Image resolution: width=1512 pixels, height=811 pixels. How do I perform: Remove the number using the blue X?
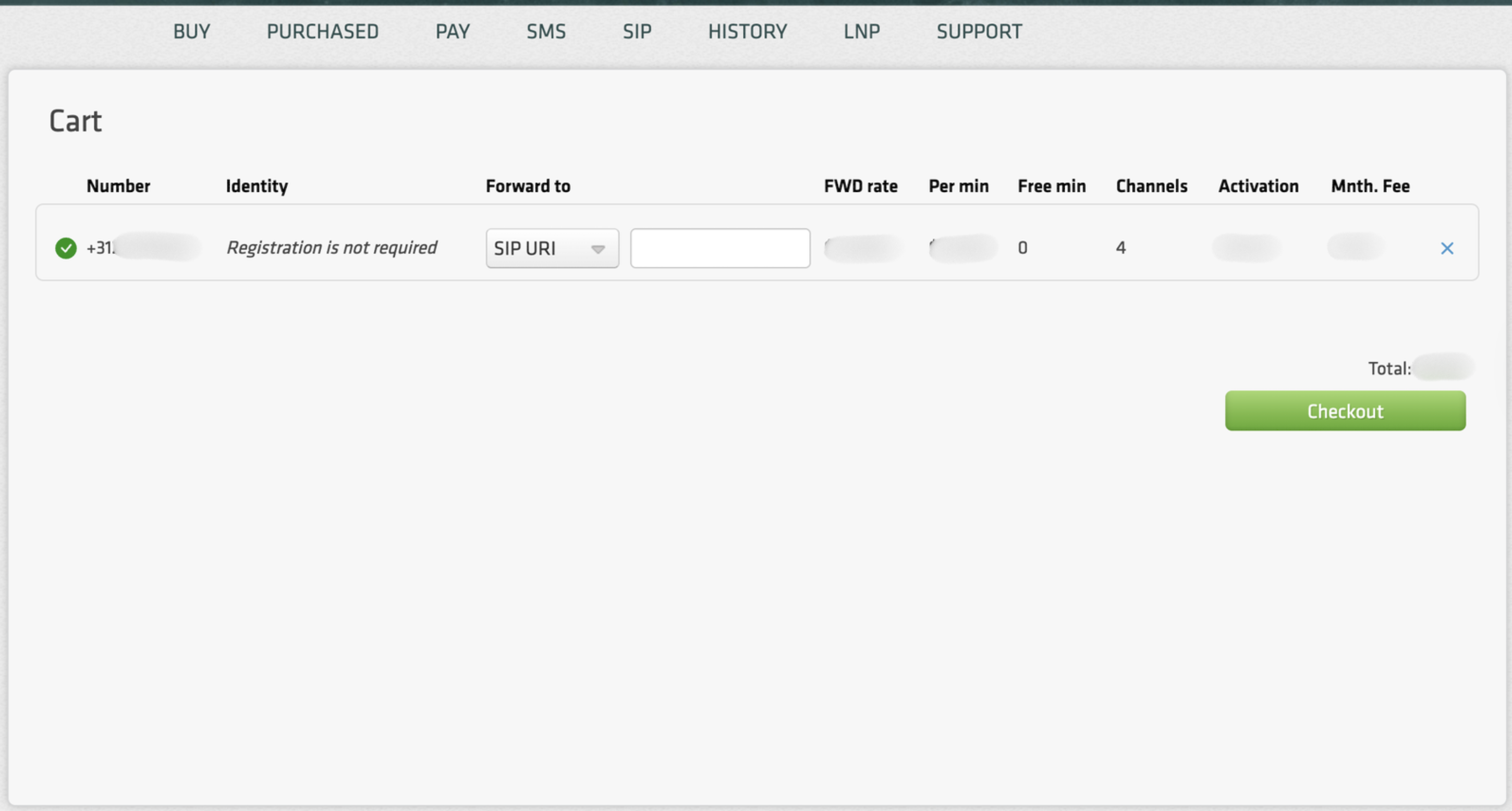pyautogui.click(x=1447, y=248)
